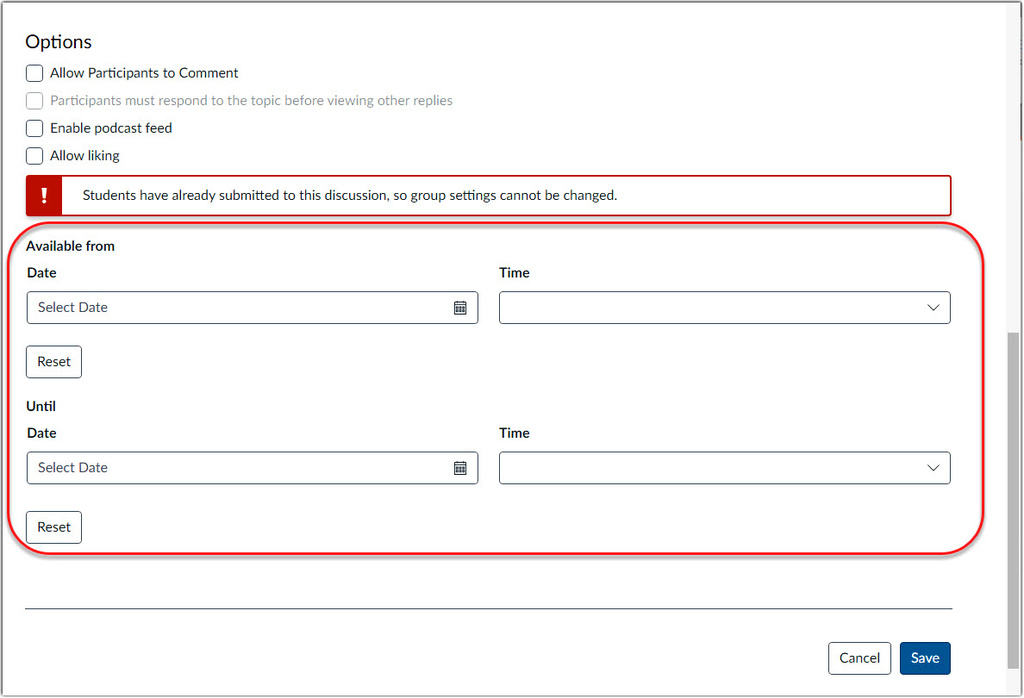1024x698 pixels.
Task: Reset the Until date
Action: coord(54,527)
